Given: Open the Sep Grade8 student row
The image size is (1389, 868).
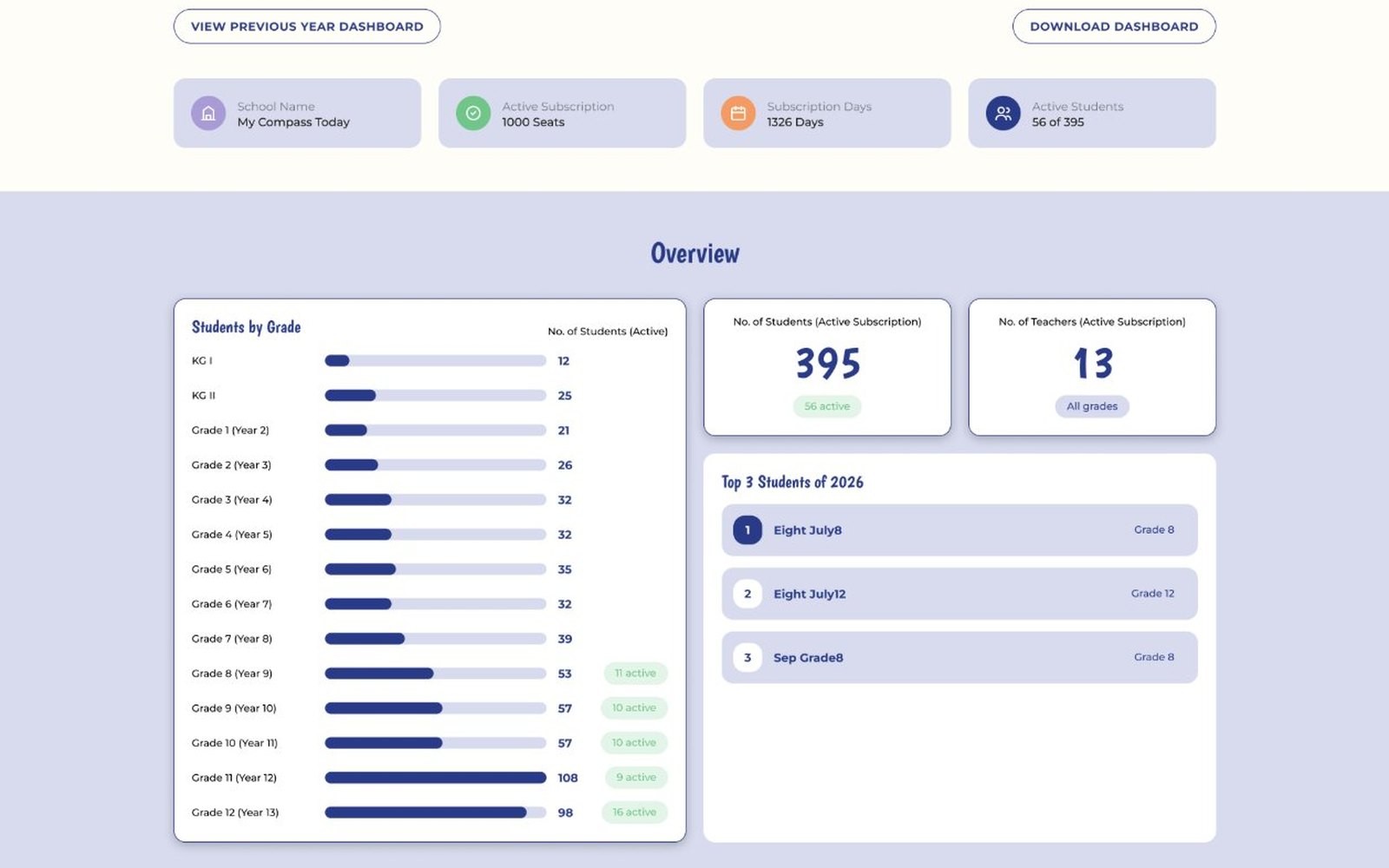Looking at the screenshot, I should pos(959,657).
